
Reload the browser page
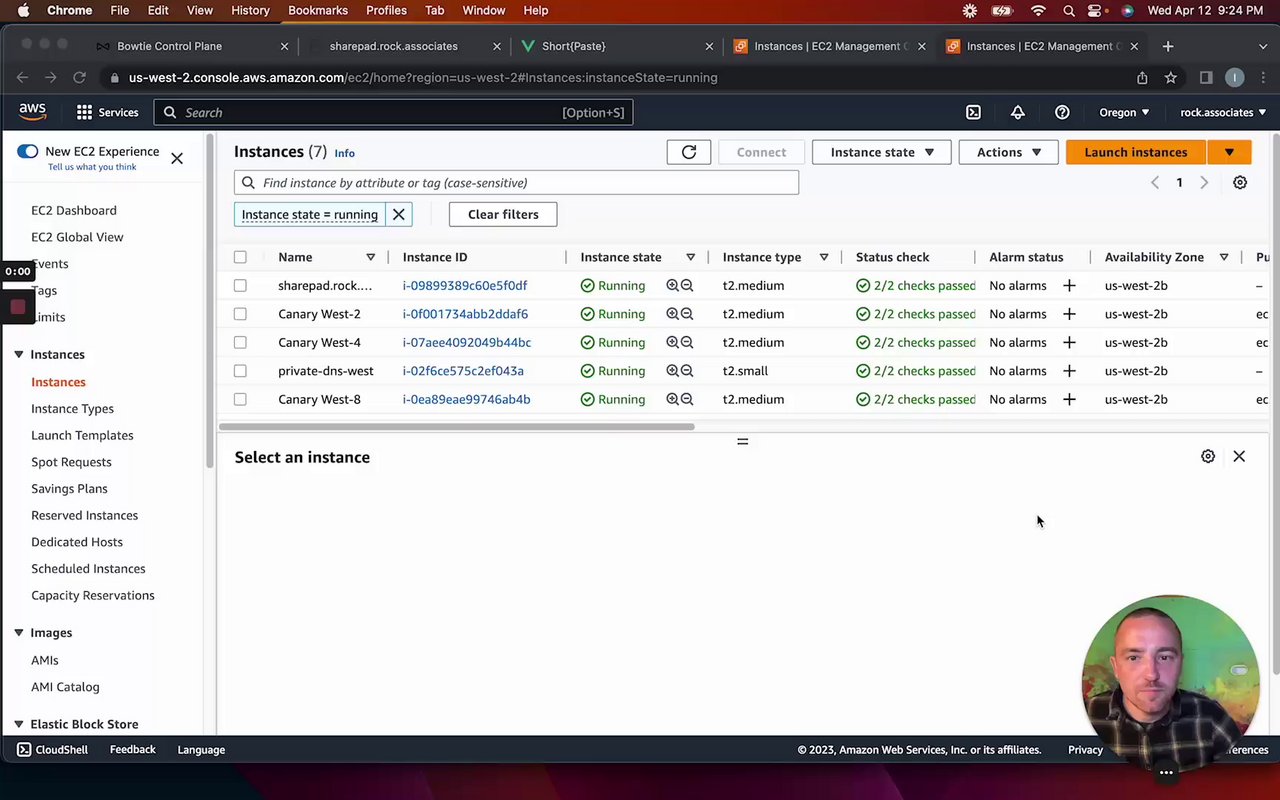pyautogui.click(x=80, y=77)
